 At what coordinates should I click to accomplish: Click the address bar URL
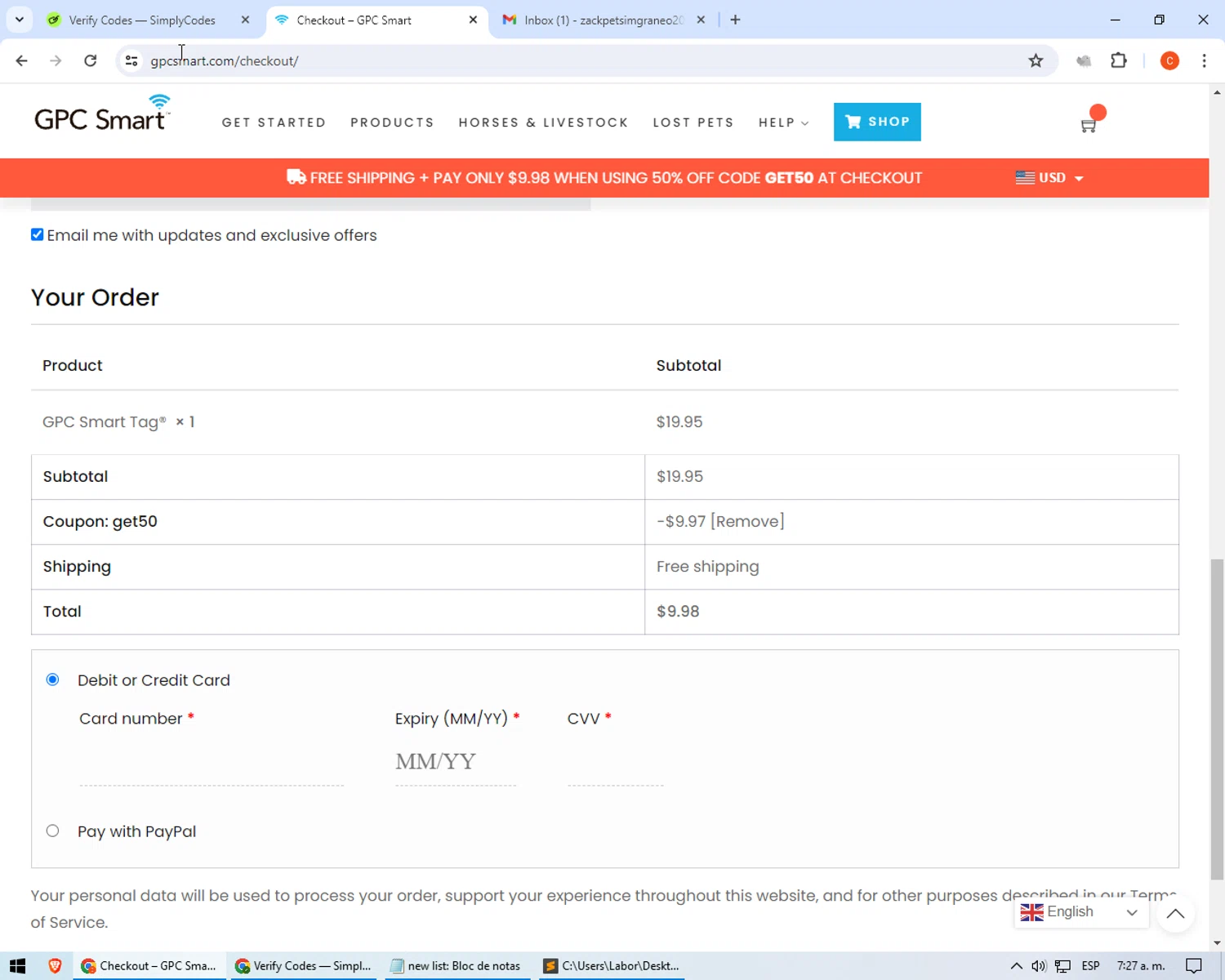(x=225, y=60)
